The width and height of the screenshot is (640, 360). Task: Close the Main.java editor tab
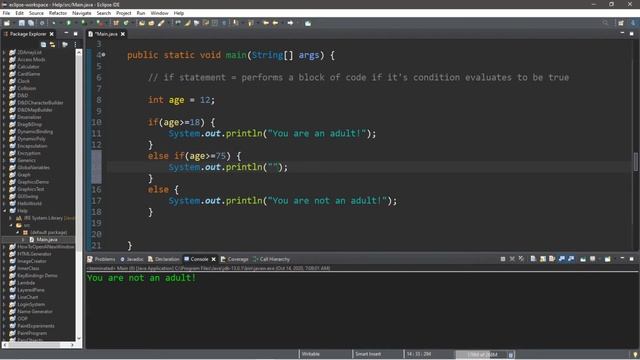[123, 34]
